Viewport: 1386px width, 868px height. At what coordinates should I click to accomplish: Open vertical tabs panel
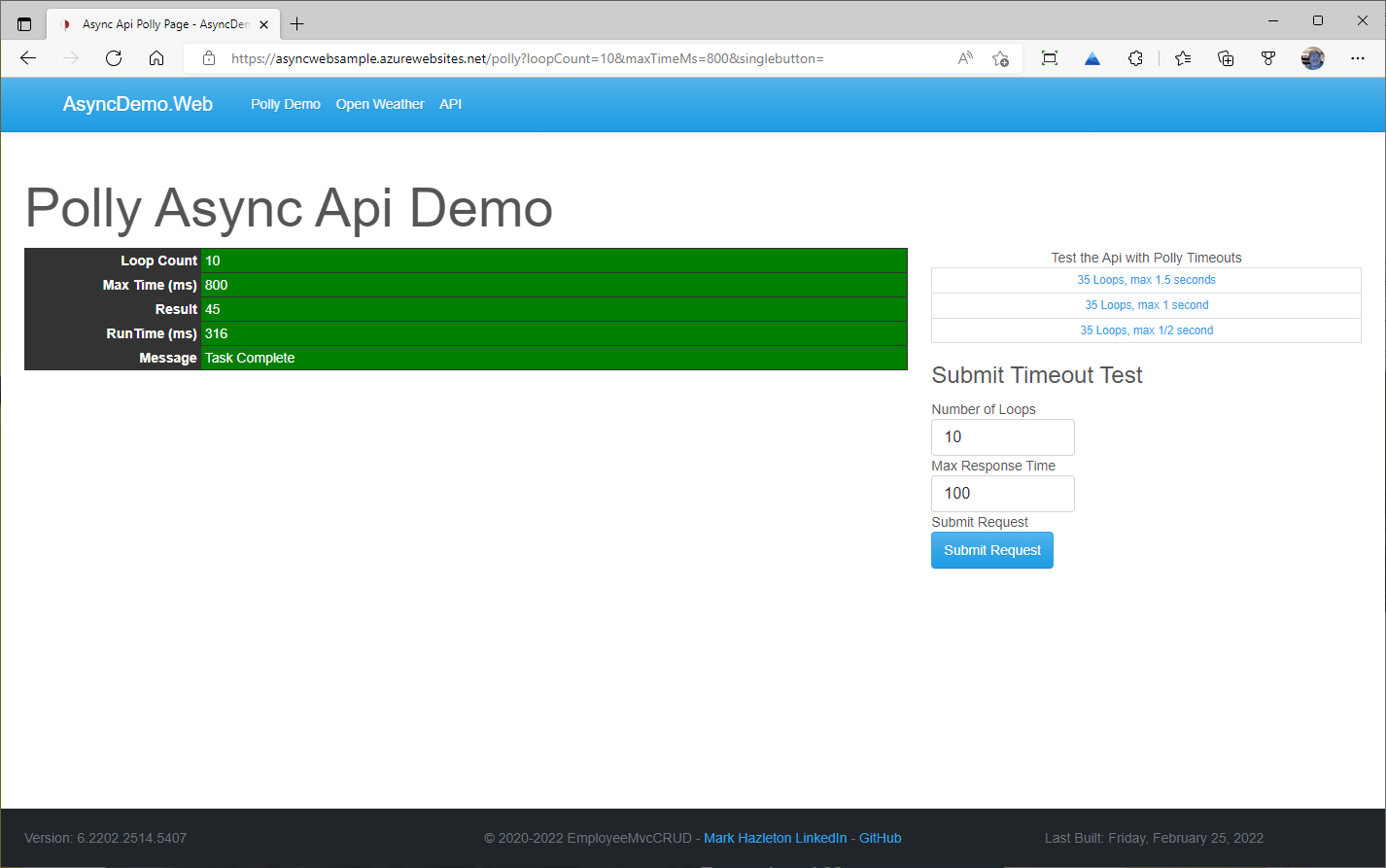[x=23, y=23]
